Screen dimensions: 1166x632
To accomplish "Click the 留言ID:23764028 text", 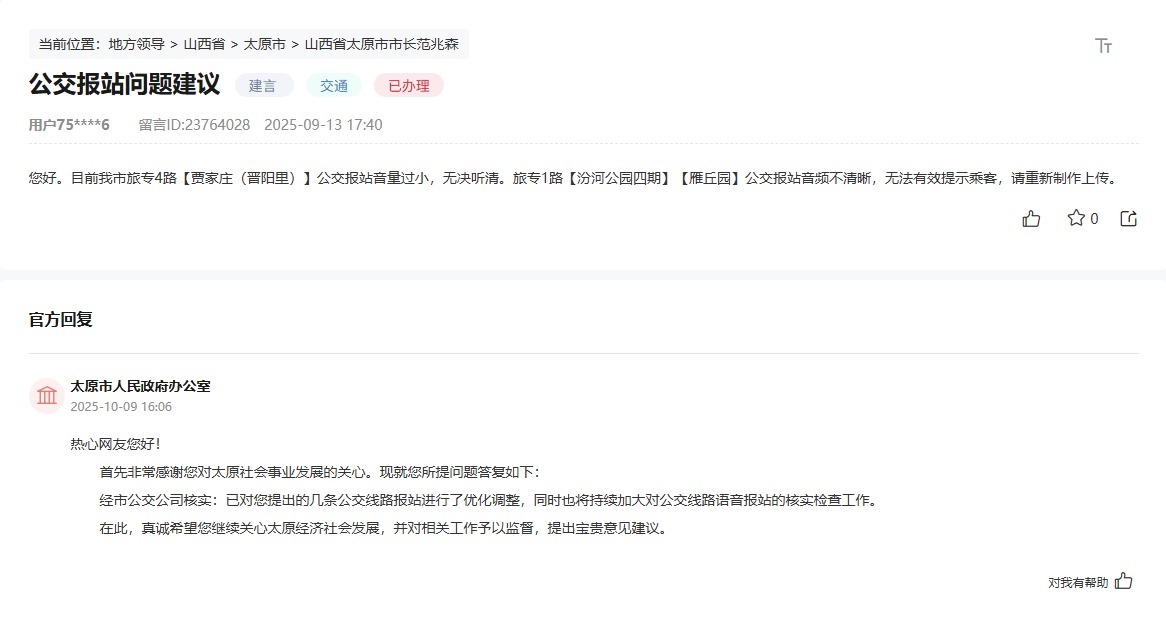I will tap(195, 125).
